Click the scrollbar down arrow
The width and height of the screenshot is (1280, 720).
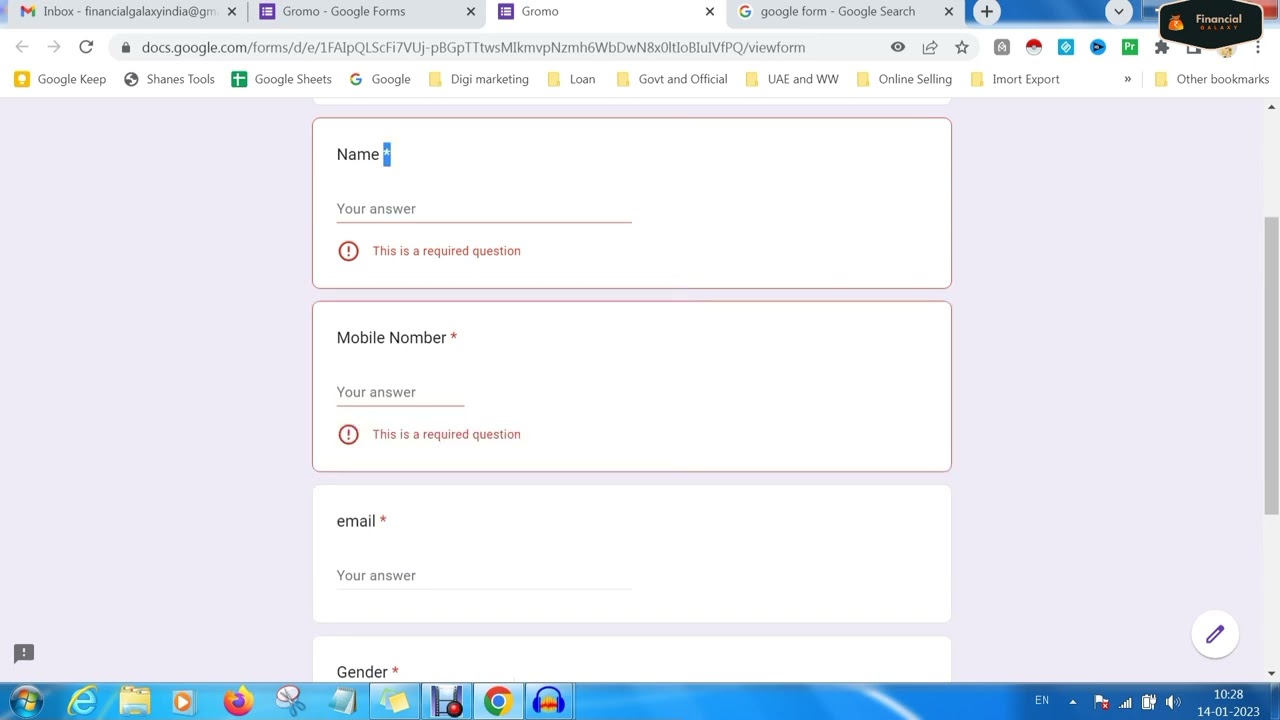(1271, 673)
